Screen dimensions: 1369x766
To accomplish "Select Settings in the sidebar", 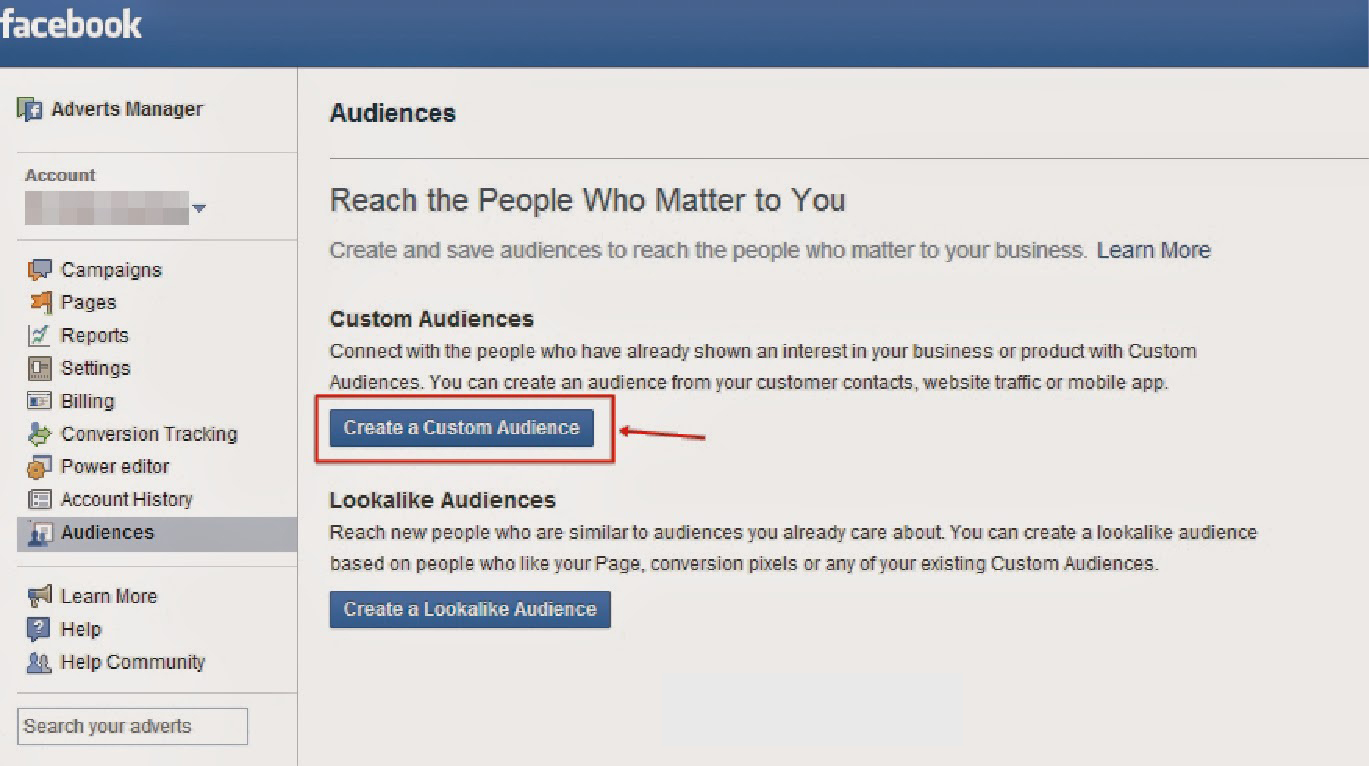I will (96, 368).
